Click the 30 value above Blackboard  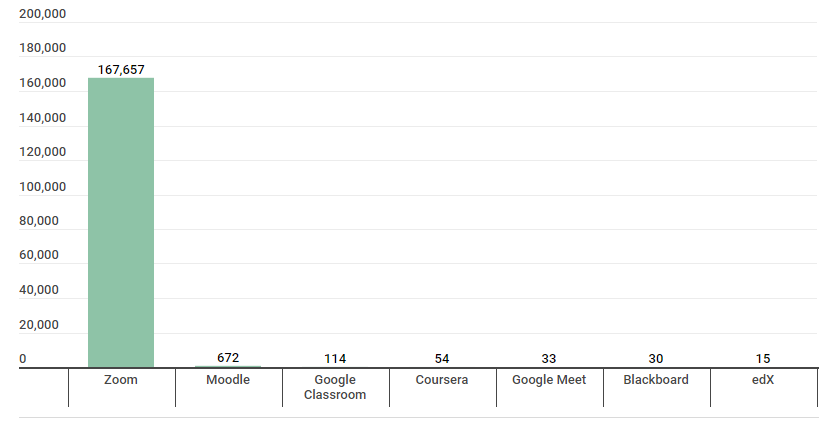click(x=656, y=359)
